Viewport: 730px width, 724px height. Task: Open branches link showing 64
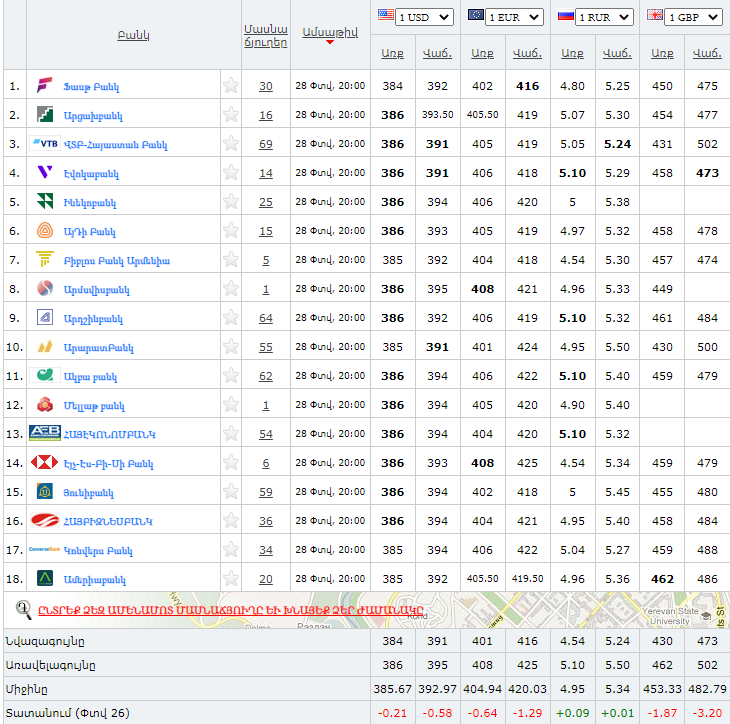[266, 318]
